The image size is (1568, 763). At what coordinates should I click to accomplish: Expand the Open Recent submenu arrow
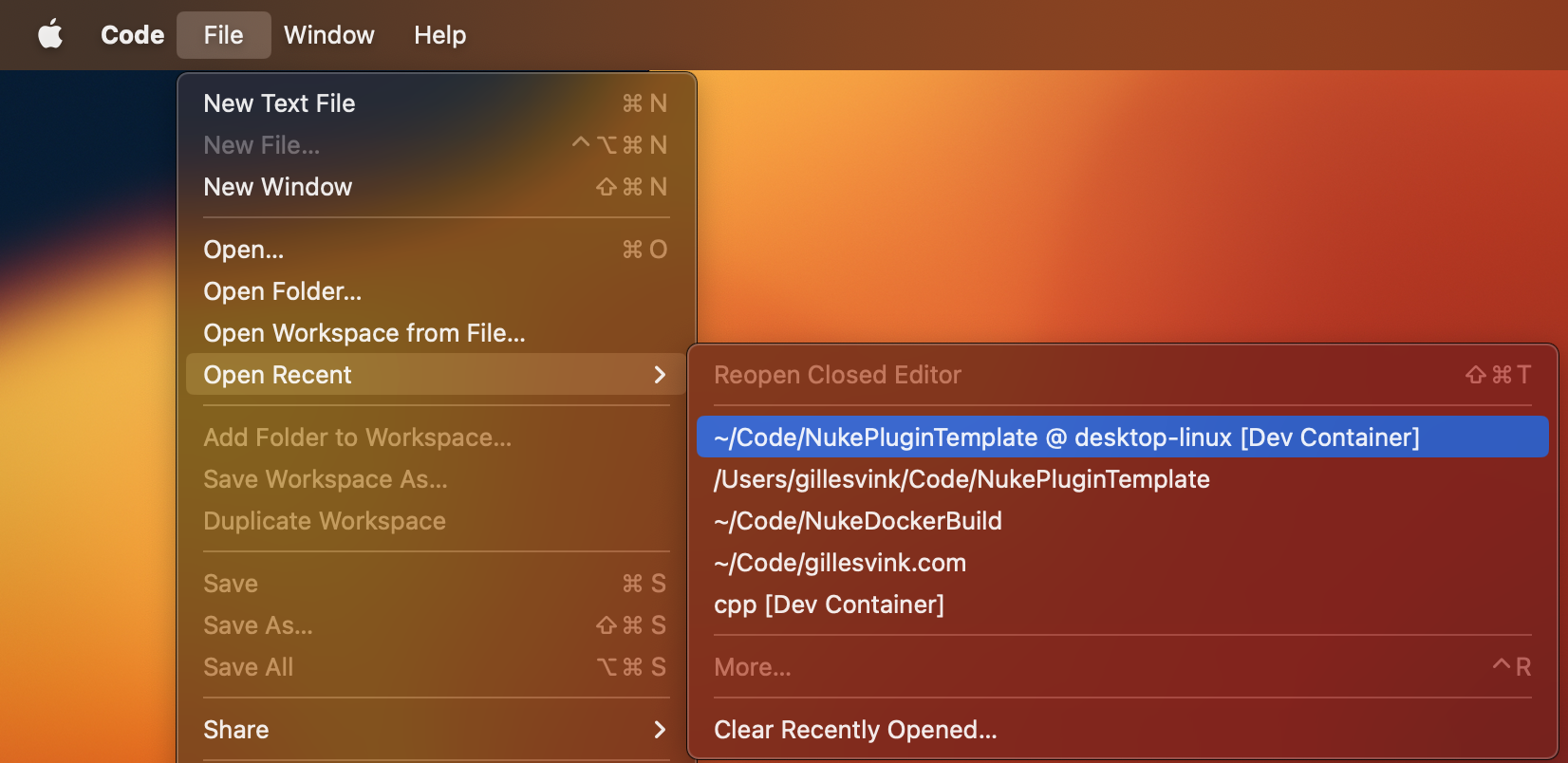[x=660, y=375]
